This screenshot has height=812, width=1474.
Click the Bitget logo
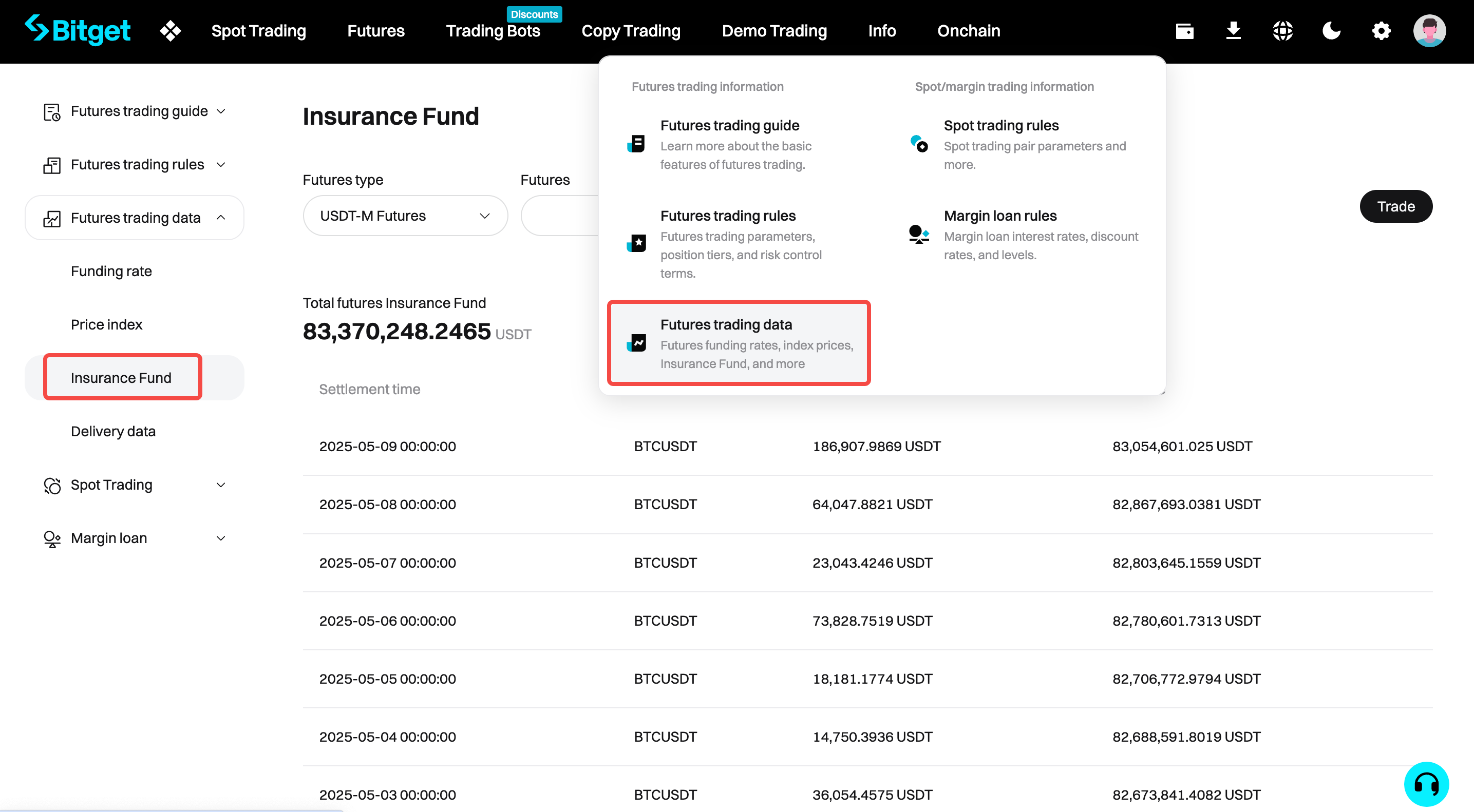78,30
